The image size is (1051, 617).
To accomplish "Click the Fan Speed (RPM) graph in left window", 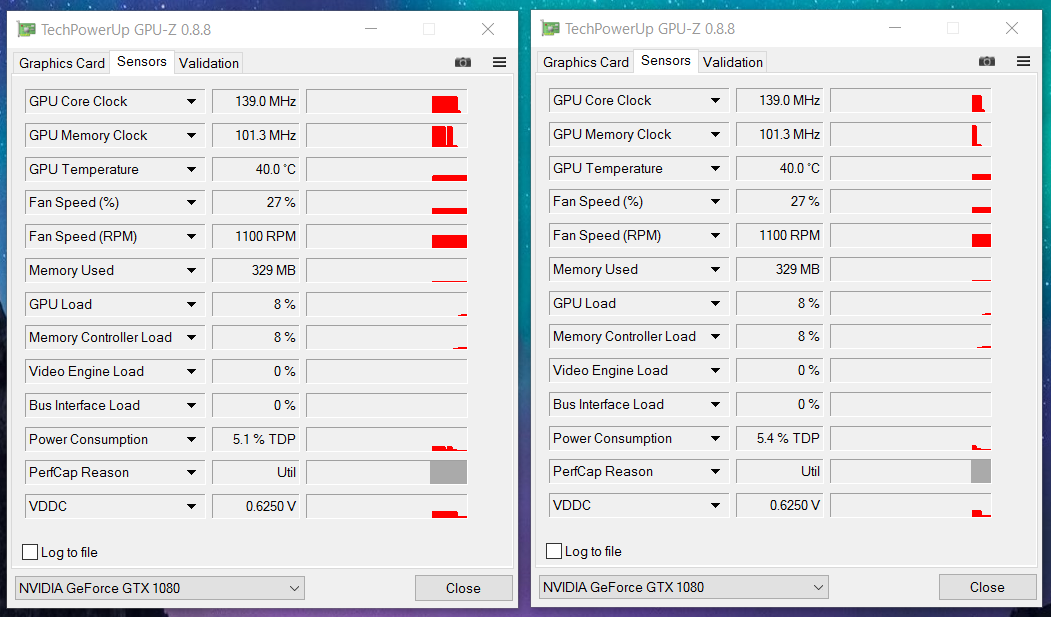I will pos(387,236).
